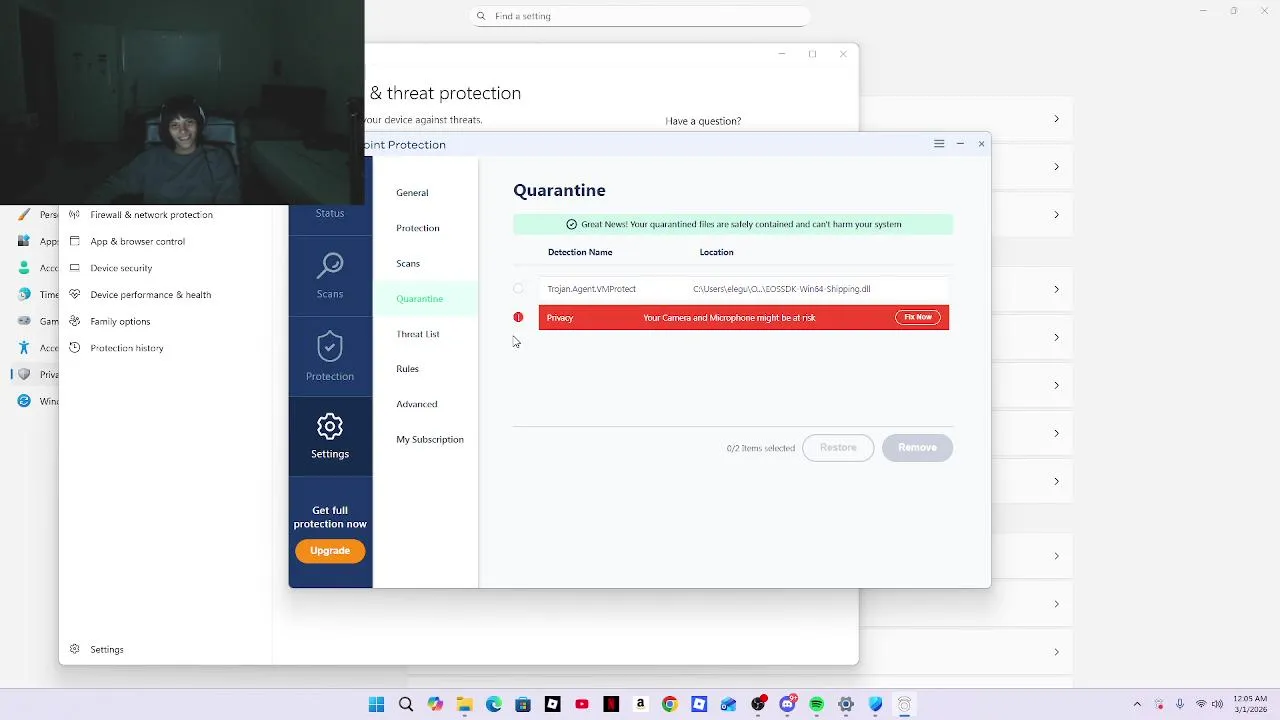Open Device security in Windows Security

[121, 268]
